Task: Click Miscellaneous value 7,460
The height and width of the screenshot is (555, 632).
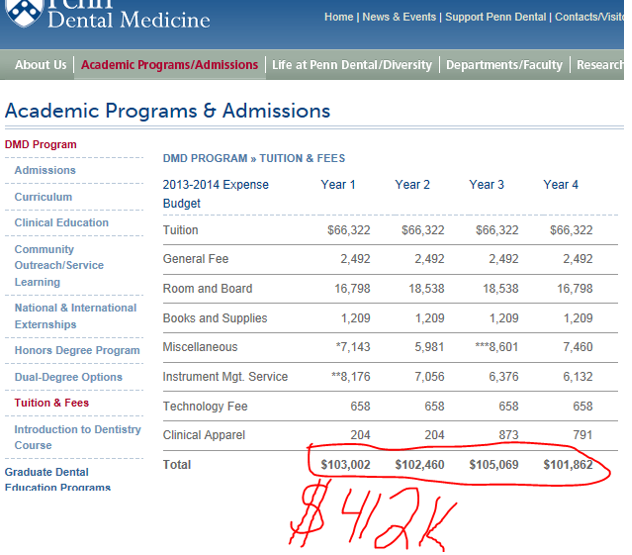Action: [578, 347]
